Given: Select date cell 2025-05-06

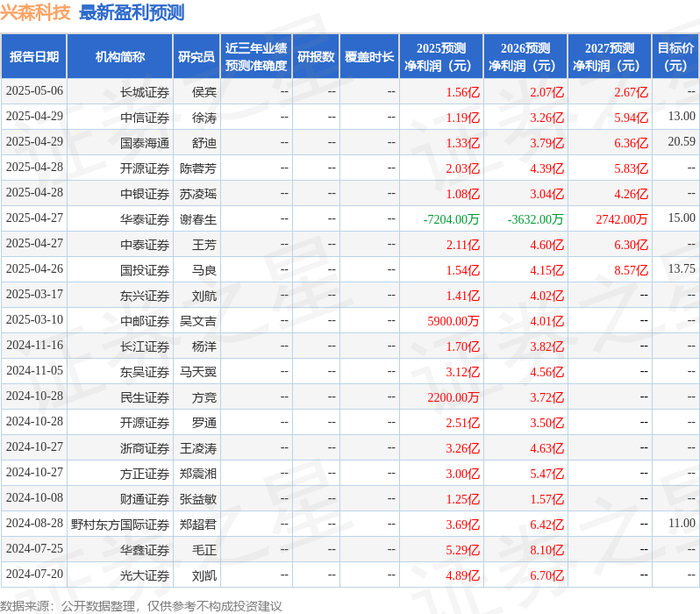Looking at the screenshot, I should (x=34, y=91).
